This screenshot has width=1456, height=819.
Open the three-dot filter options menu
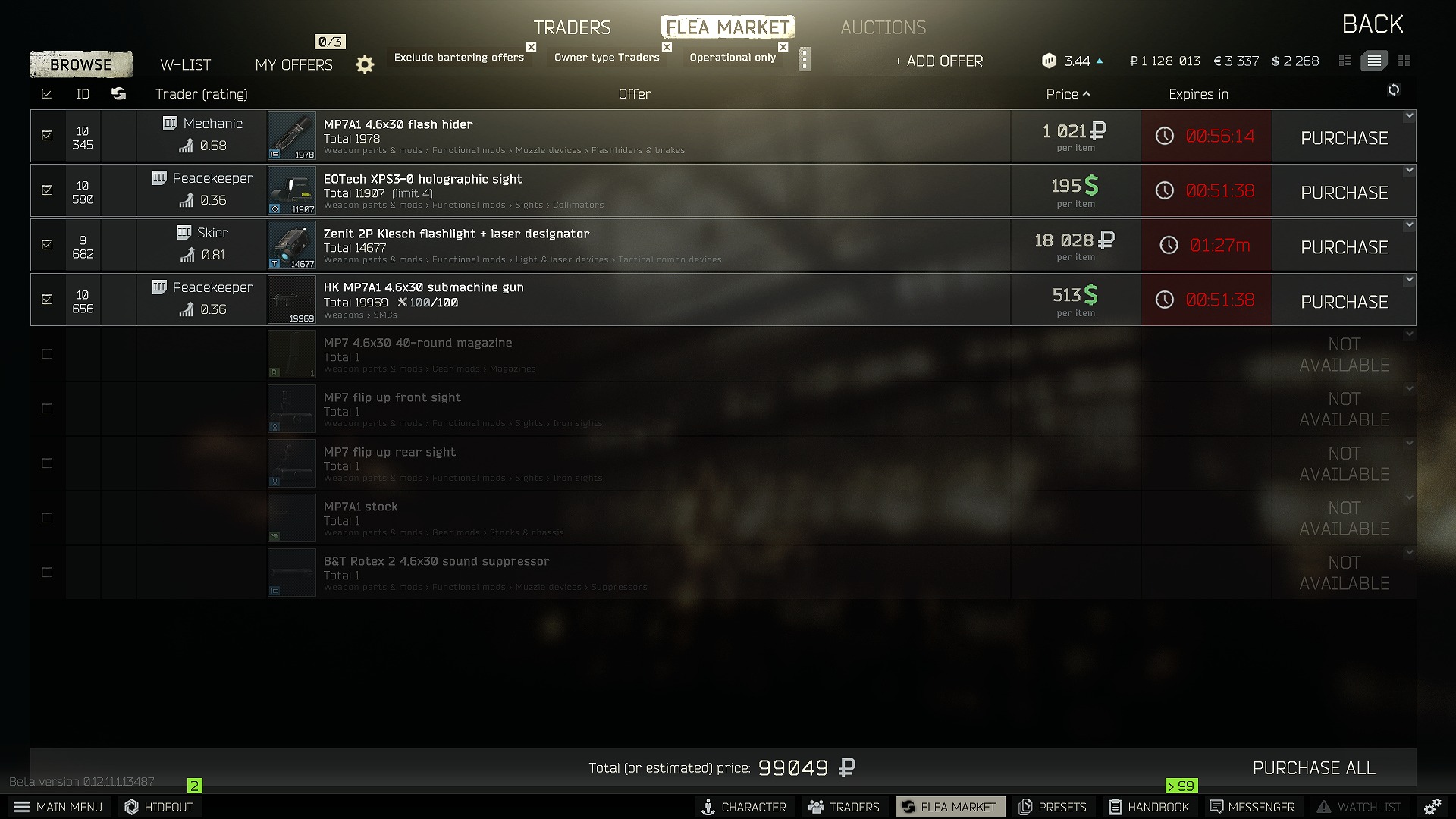coord(805,59)
